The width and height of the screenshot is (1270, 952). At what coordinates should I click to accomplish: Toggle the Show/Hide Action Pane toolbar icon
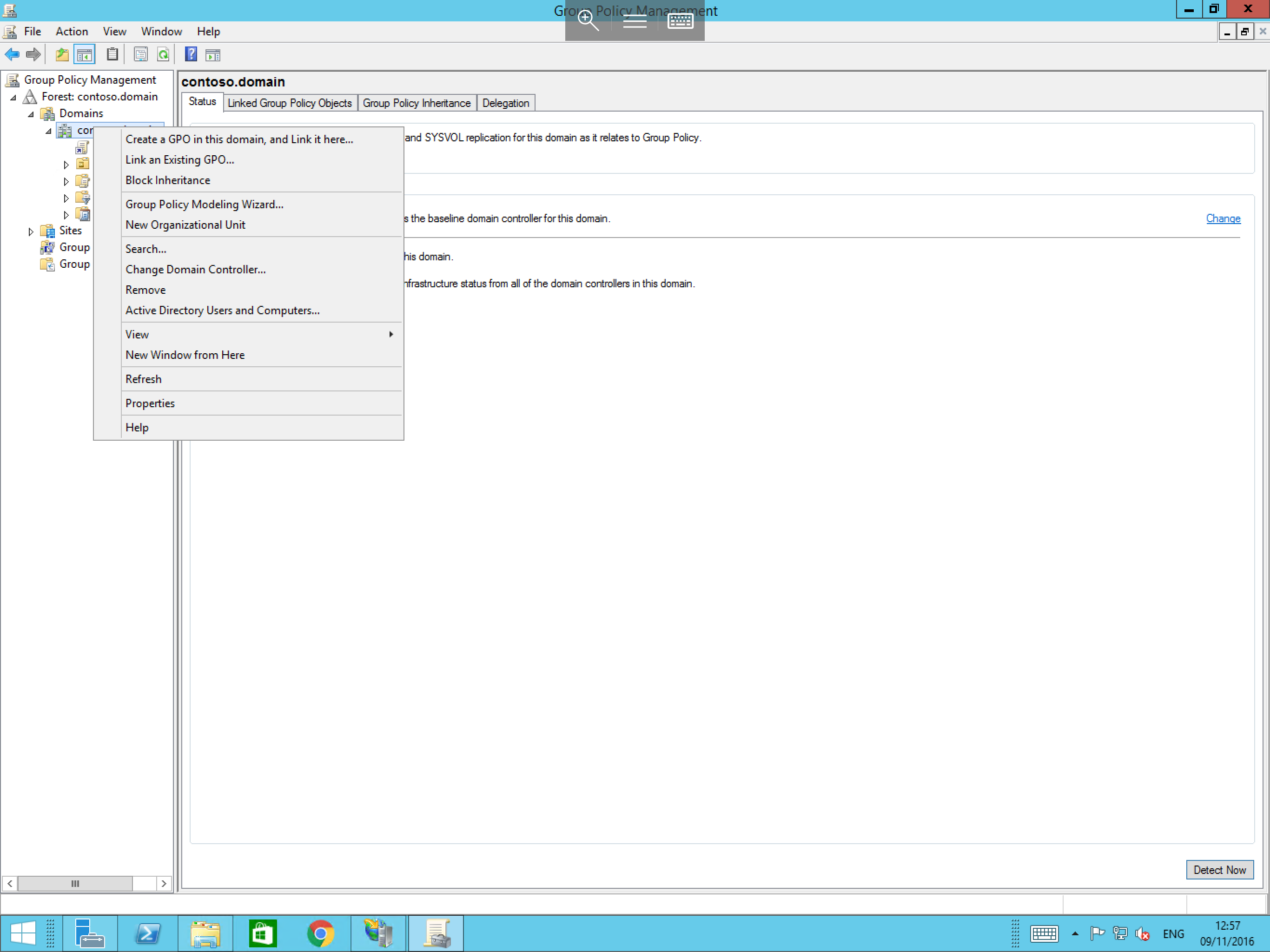[x=213, y=55]
